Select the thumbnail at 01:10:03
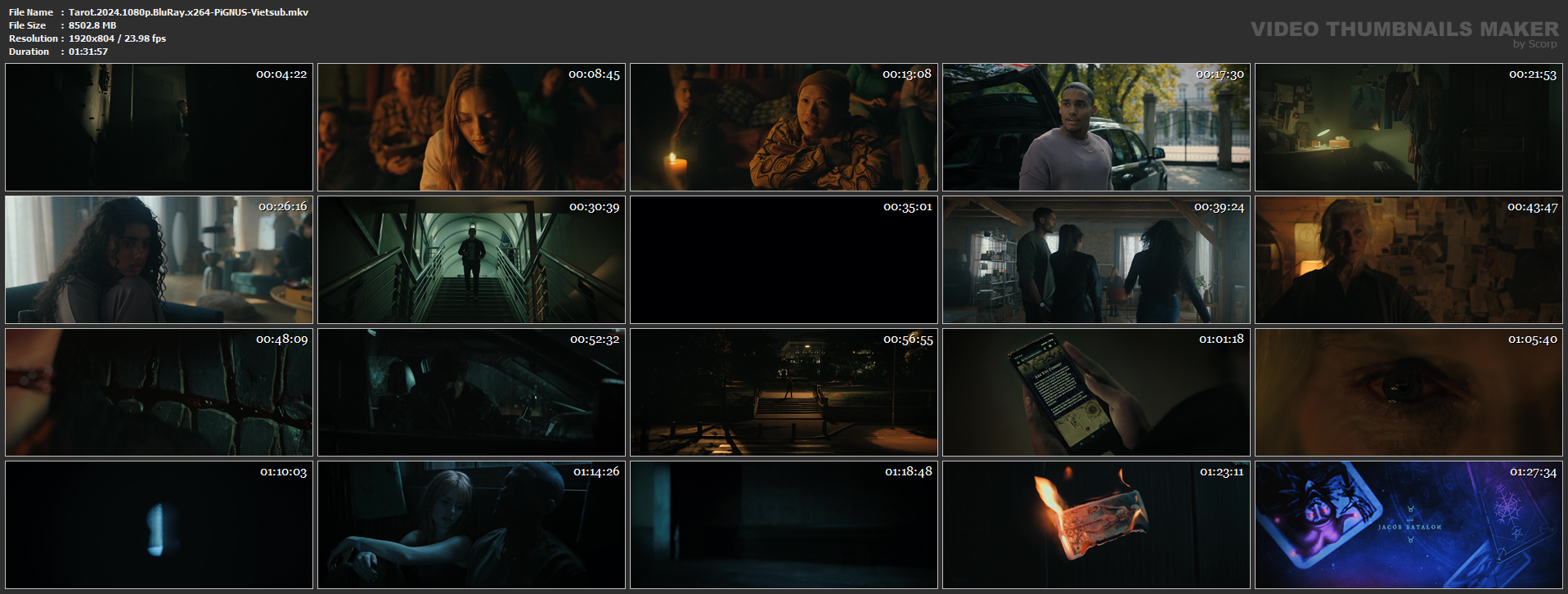1568x594 pixels. pos(159,524)
